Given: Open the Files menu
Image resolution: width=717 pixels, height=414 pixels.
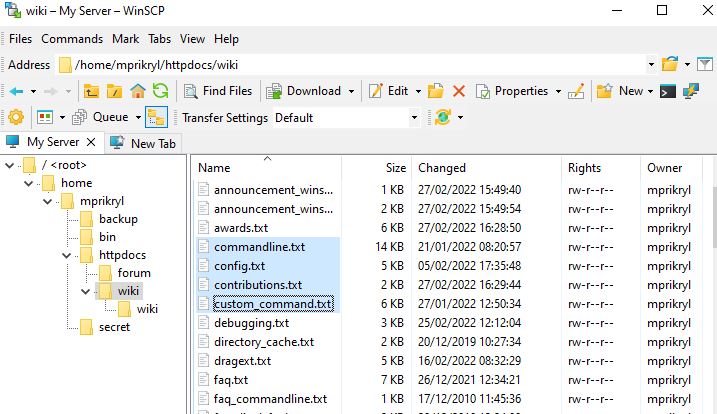Looking at the screenshot, I should tap(21, 39).
